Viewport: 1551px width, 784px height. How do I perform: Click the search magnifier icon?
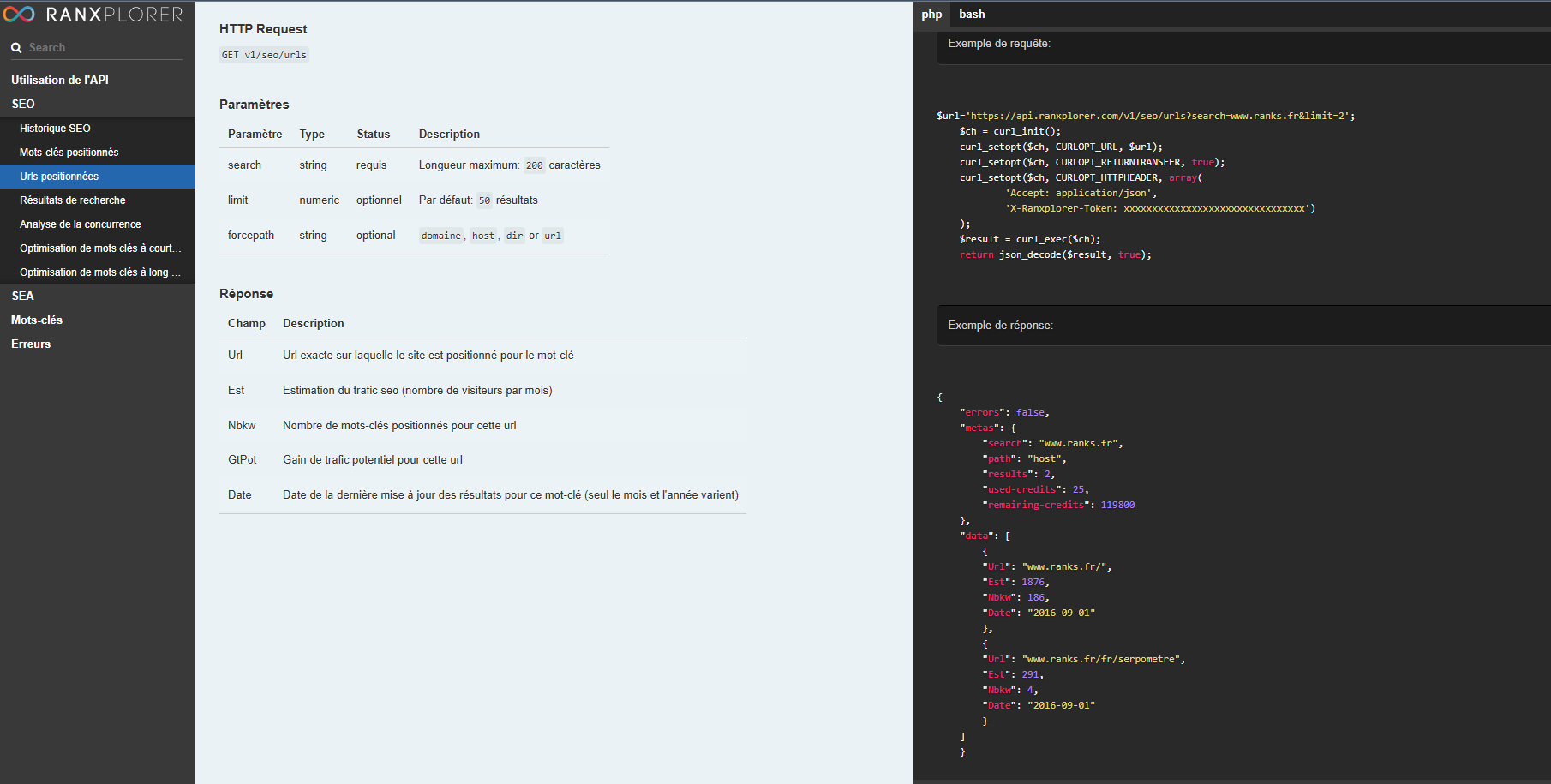(x=16, y=48)
